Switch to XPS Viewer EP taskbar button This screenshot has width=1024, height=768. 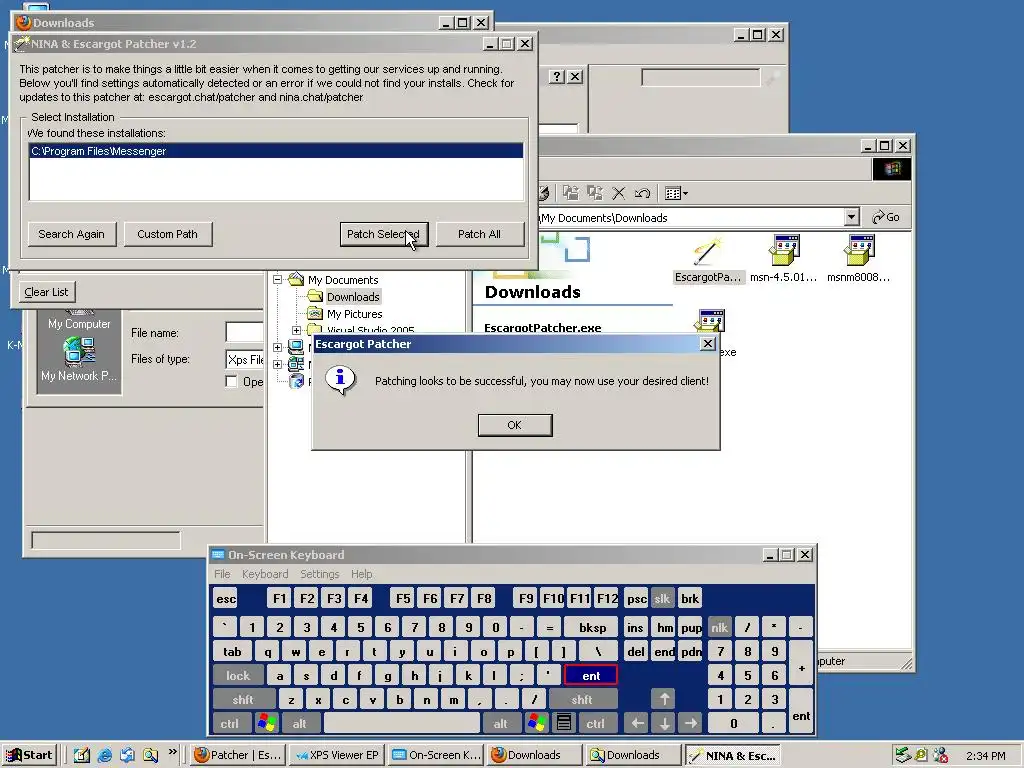click(337, 755)
